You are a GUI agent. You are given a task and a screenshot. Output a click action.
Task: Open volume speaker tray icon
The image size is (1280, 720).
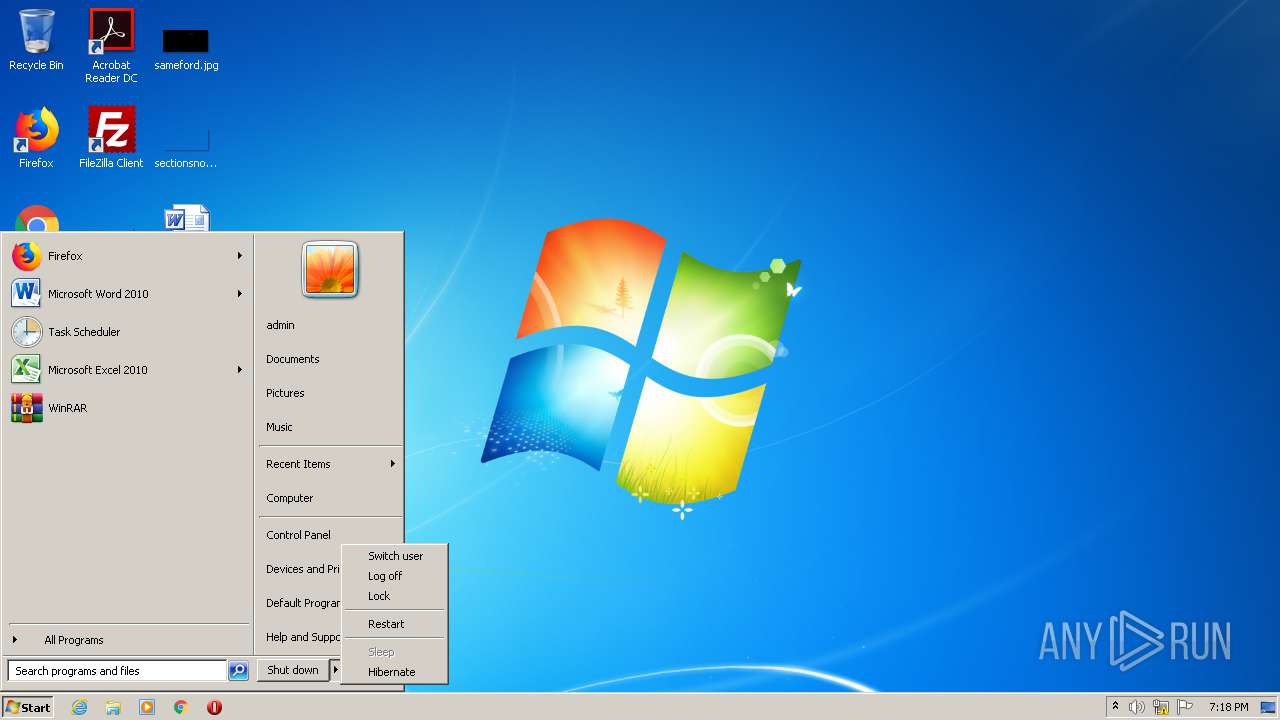pyautogui.click(x=1137, y=707)
